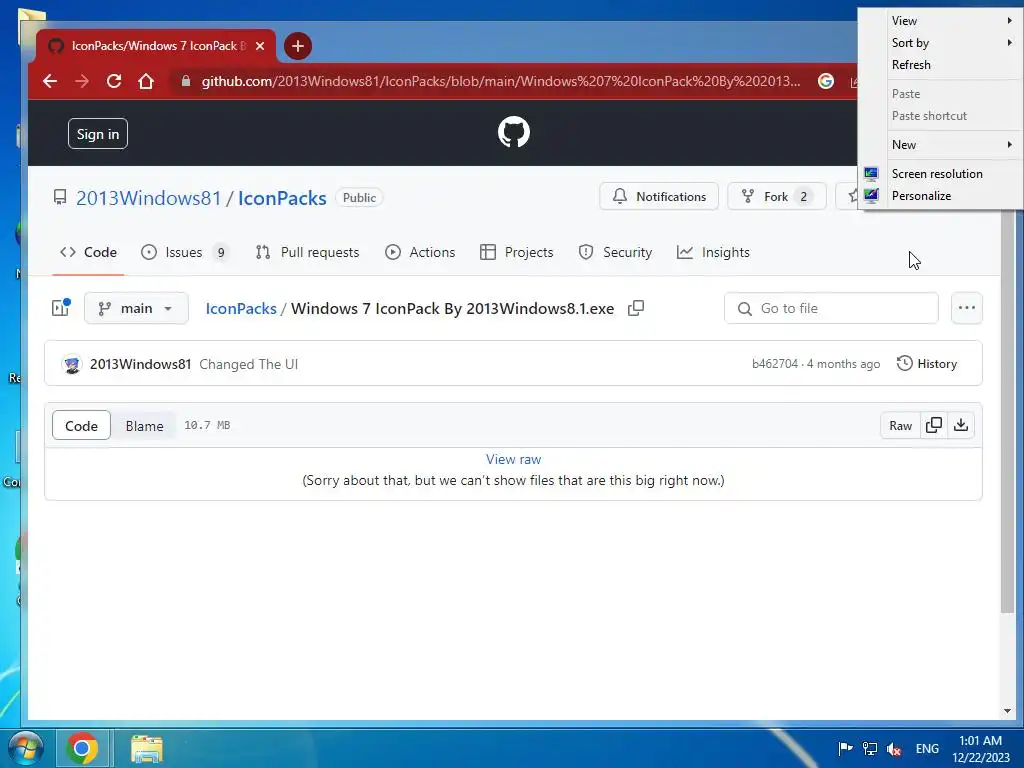Open the Pull requests tab

coord(308,252)
